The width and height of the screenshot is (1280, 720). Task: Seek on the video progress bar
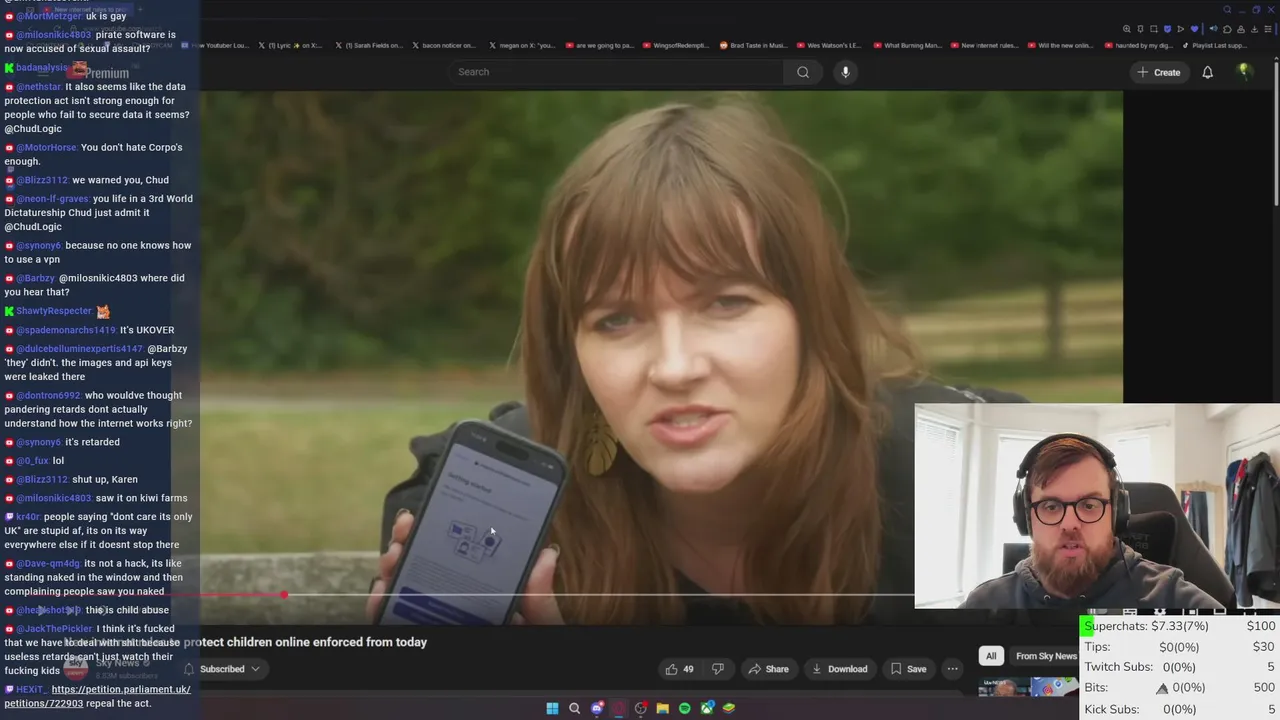(557, 595)
